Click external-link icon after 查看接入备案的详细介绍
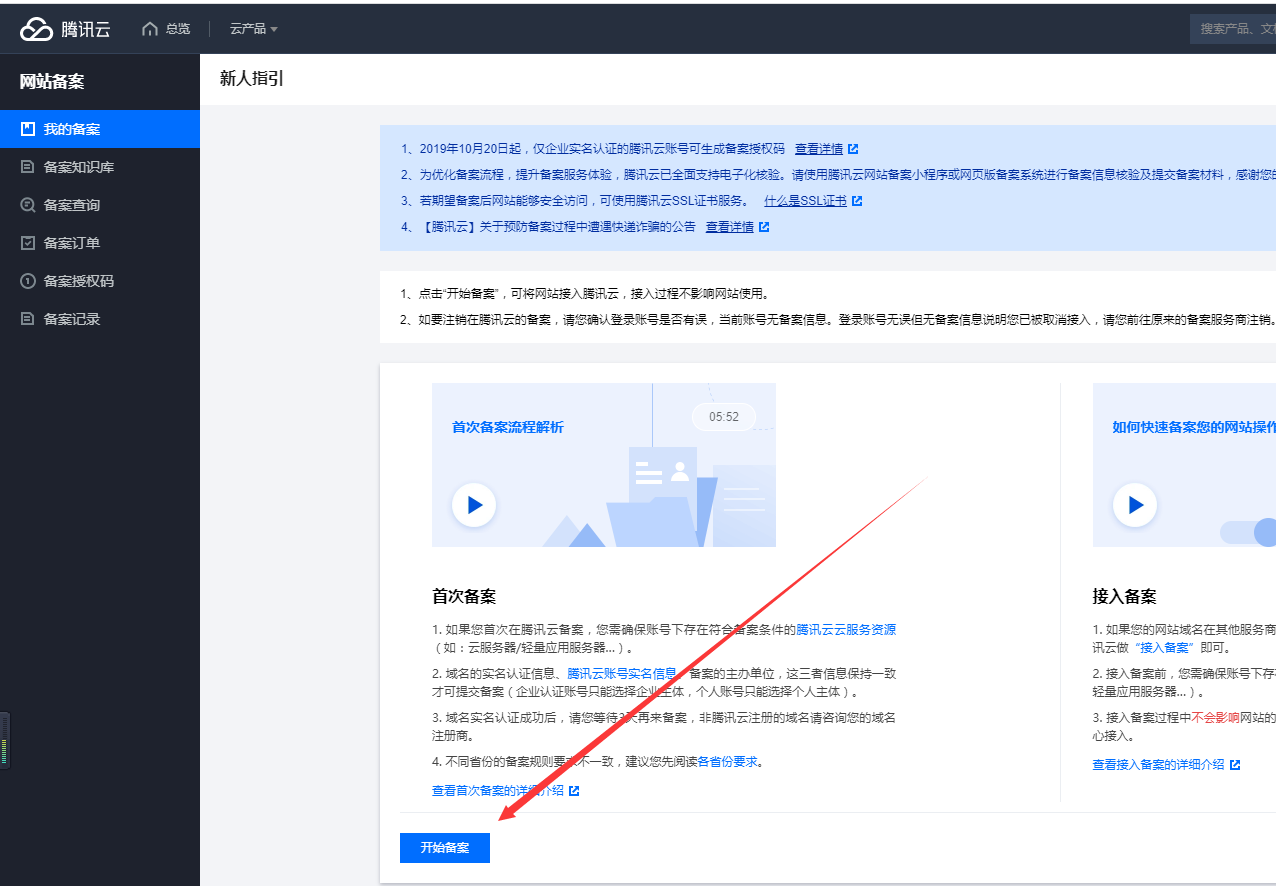This screenshot has width=1276, height=886. 1235,764
